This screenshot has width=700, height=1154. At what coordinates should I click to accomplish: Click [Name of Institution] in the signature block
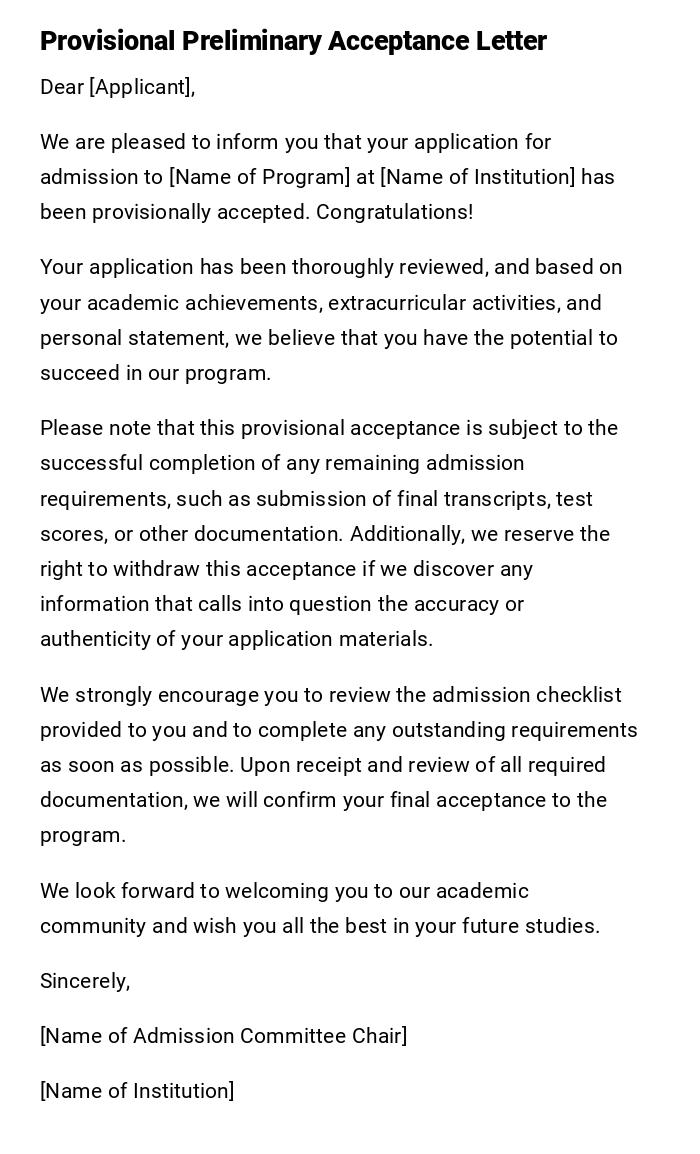137,1091
